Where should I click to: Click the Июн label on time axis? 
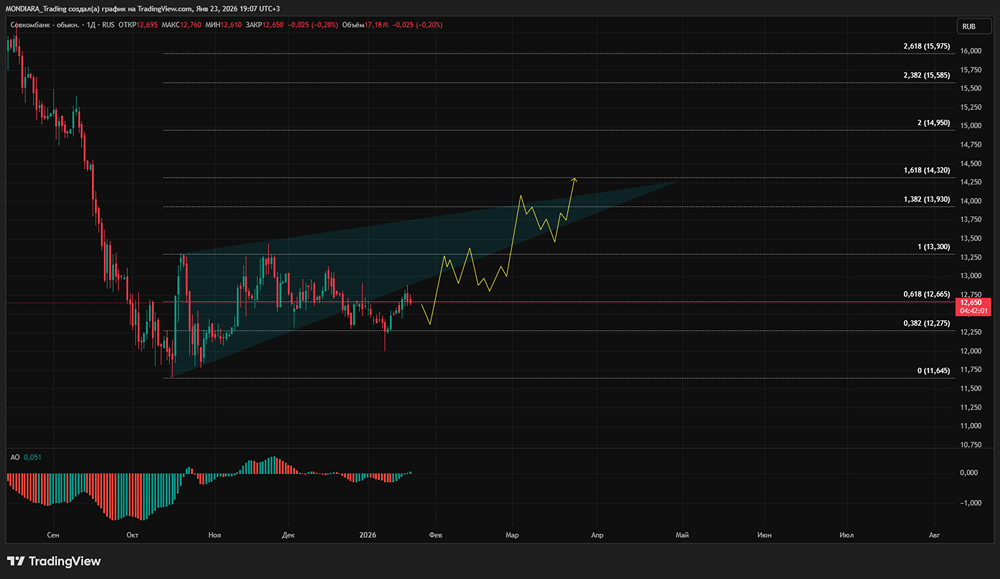click(764, 535)
